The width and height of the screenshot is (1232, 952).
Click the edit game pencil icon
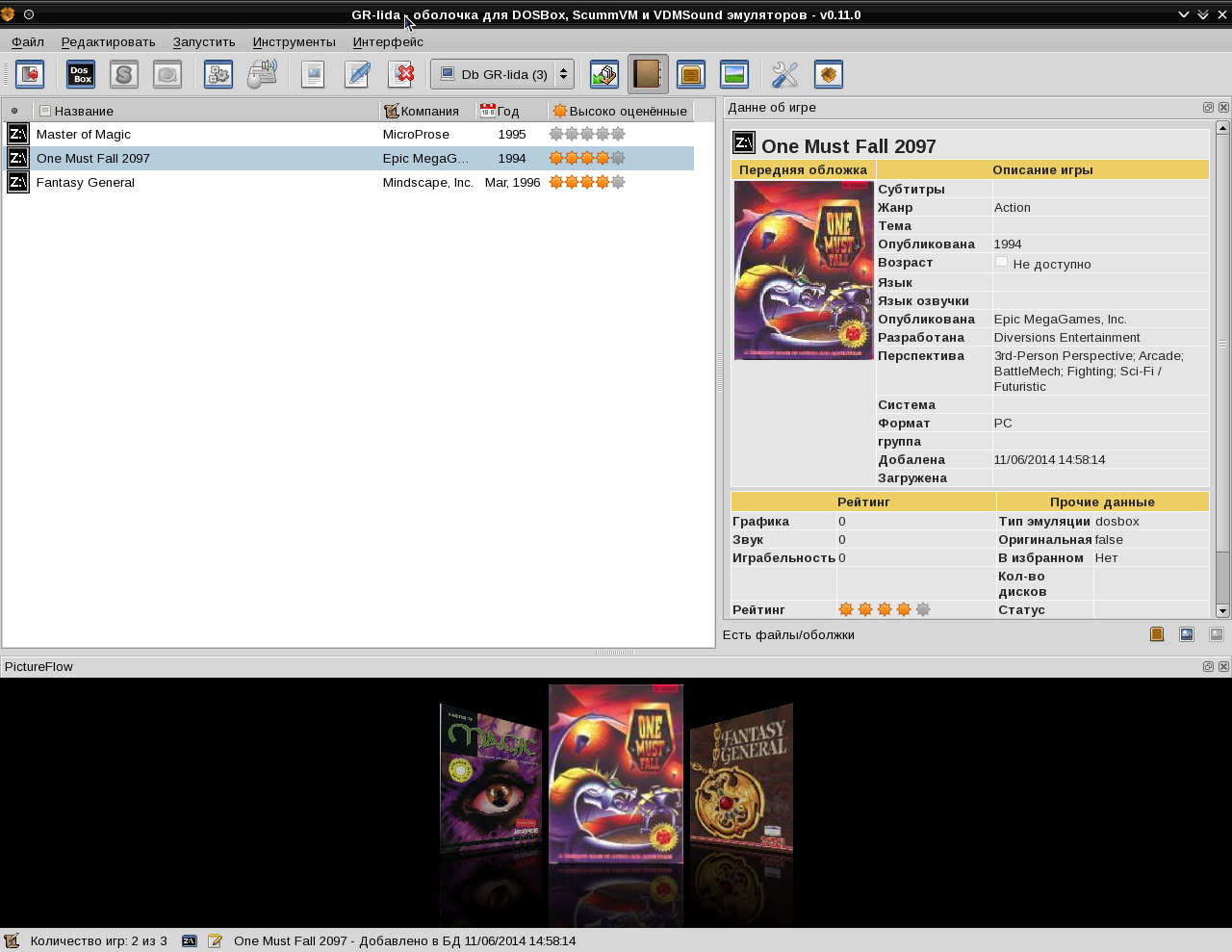(357, 74)
